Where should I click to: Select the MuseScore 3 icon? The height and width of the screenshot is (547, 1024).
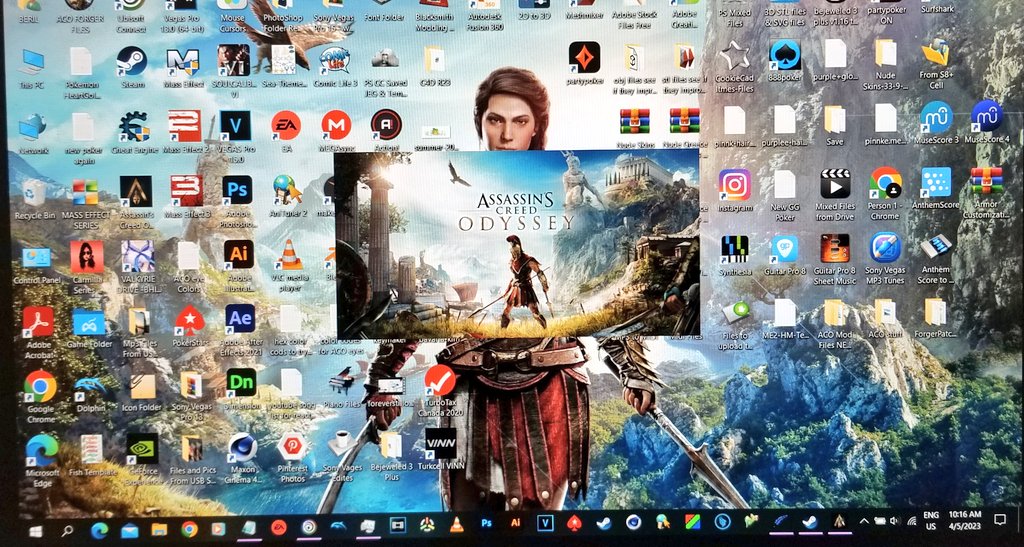936,117
